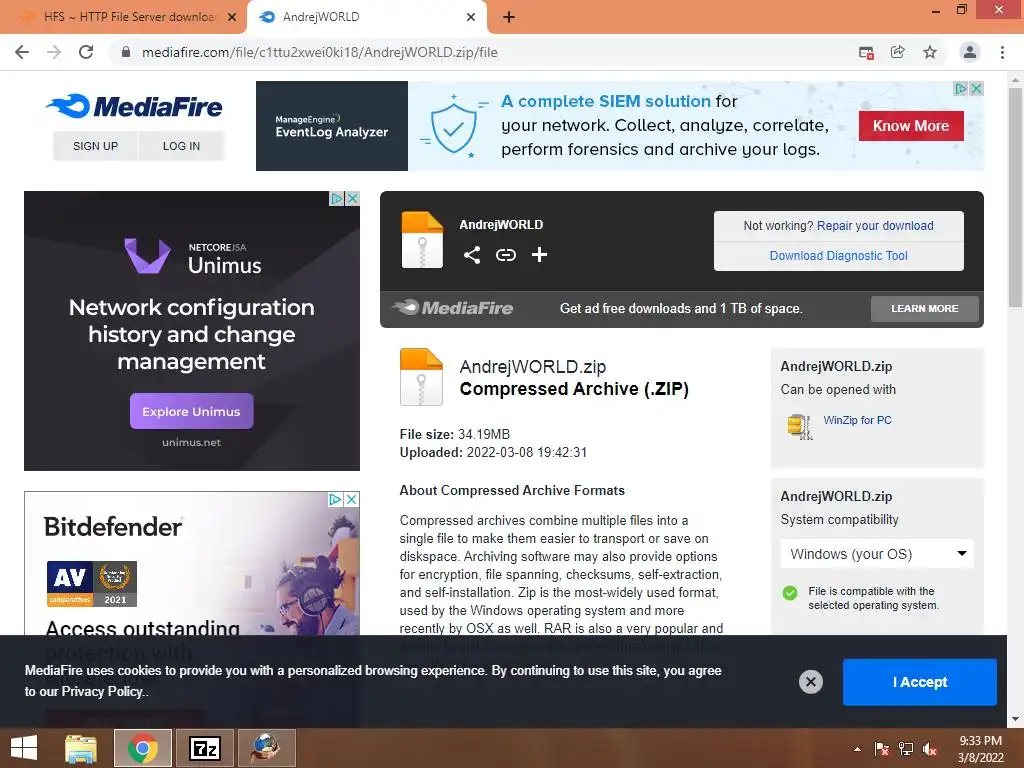
Task: Click the share icon under AndrejWORLD
Action: click(472, 255)
